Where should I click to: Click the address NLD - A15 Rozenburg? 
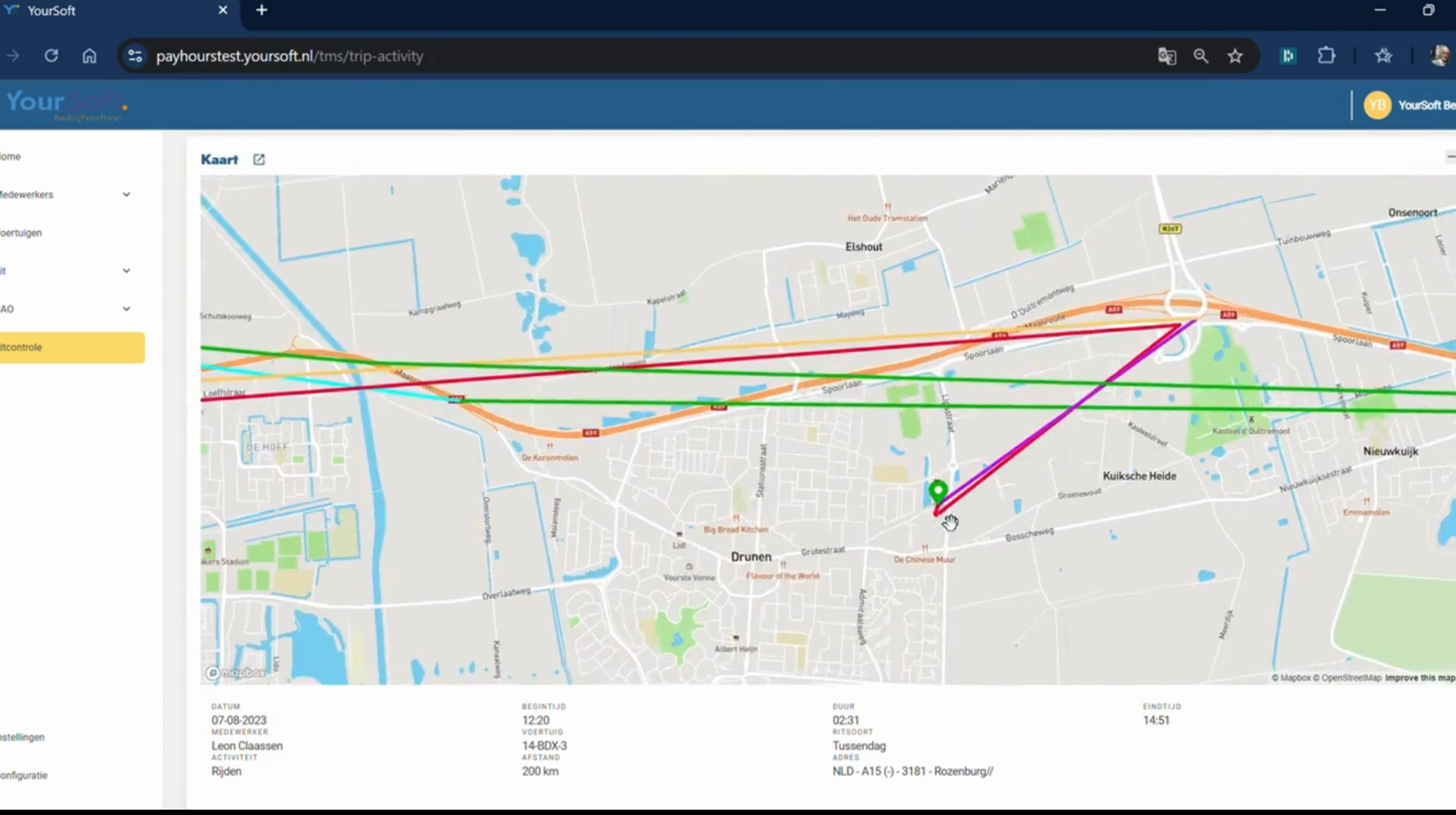[x=912, y=771]
